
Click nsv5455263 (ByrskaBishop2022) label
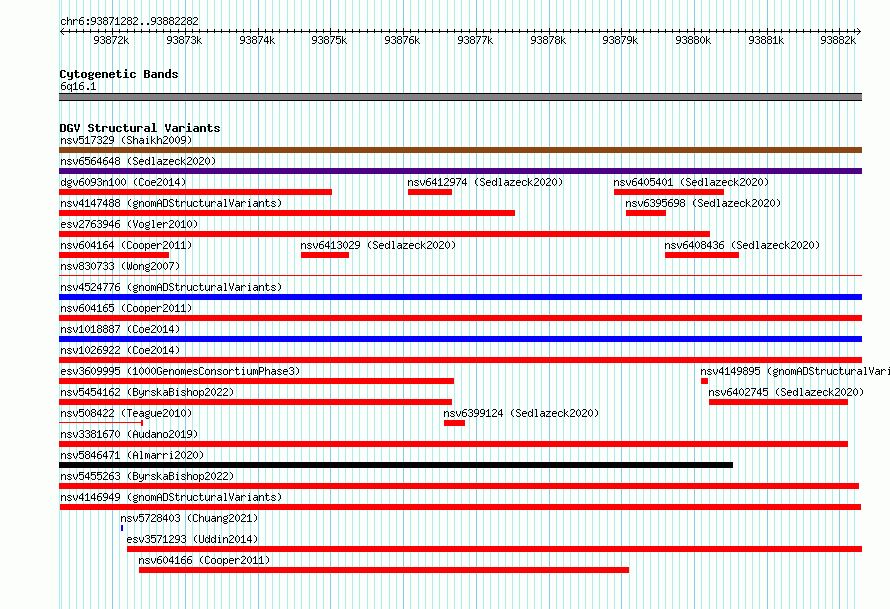[x=147, y=476]
